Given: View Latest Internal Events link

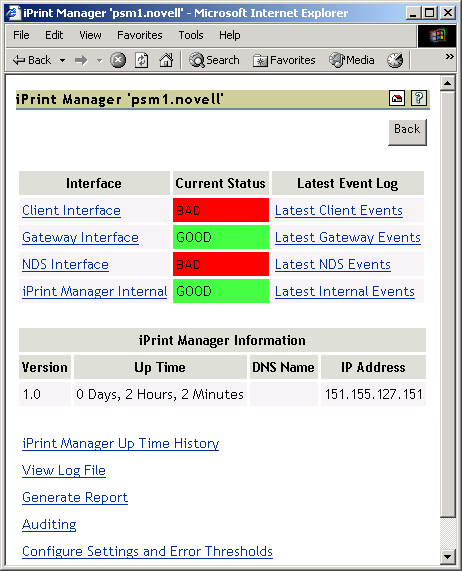Looking at the screenshot, I should coord(345,291).
